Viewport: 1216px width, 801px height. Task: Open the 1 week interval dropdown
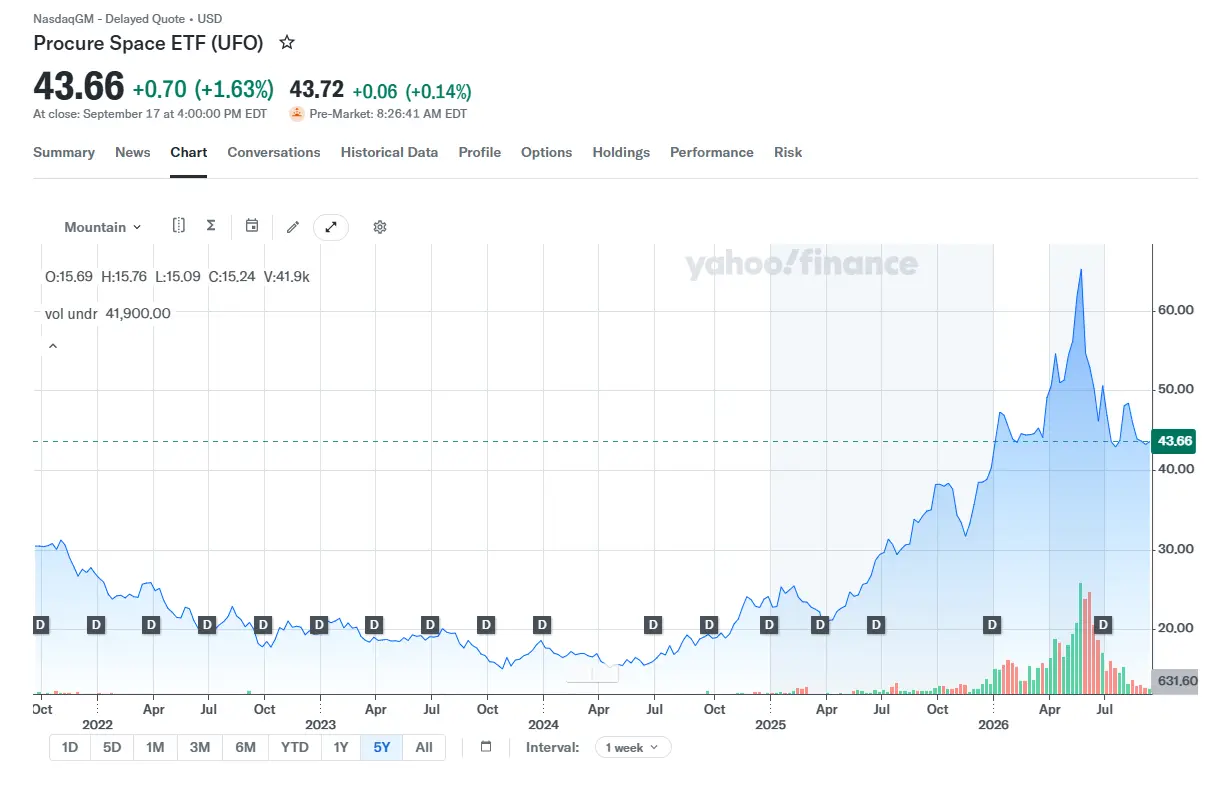(633, 747)
